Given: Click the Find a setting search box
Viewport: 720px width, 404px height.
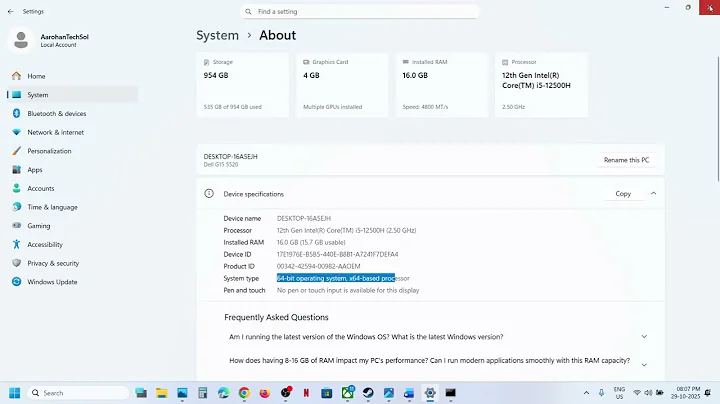Looking at the screenshot, I should point(360,11).
